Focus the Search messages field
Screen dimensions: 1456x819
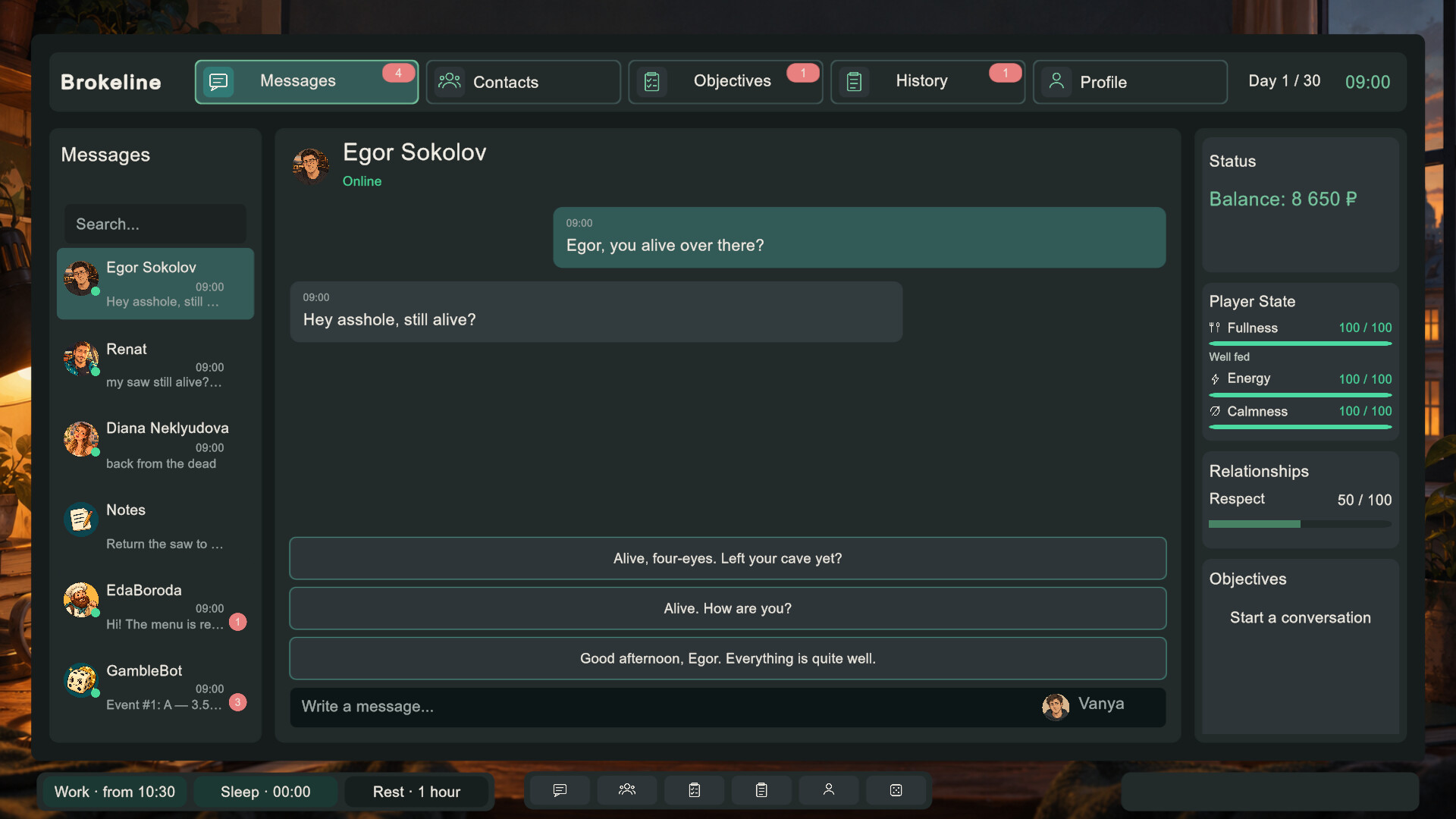(x=155, y=224)
